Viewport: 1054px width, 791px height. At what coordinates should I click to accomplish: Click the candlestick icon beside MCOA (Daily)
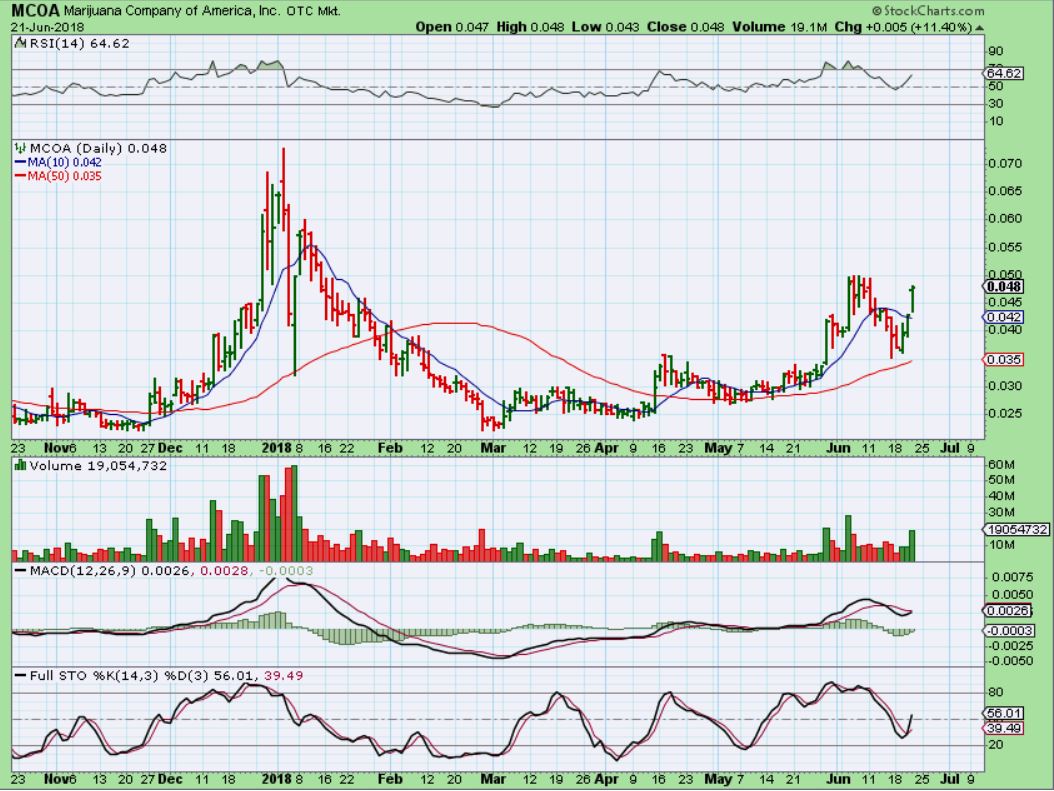(x=21, y=148)
